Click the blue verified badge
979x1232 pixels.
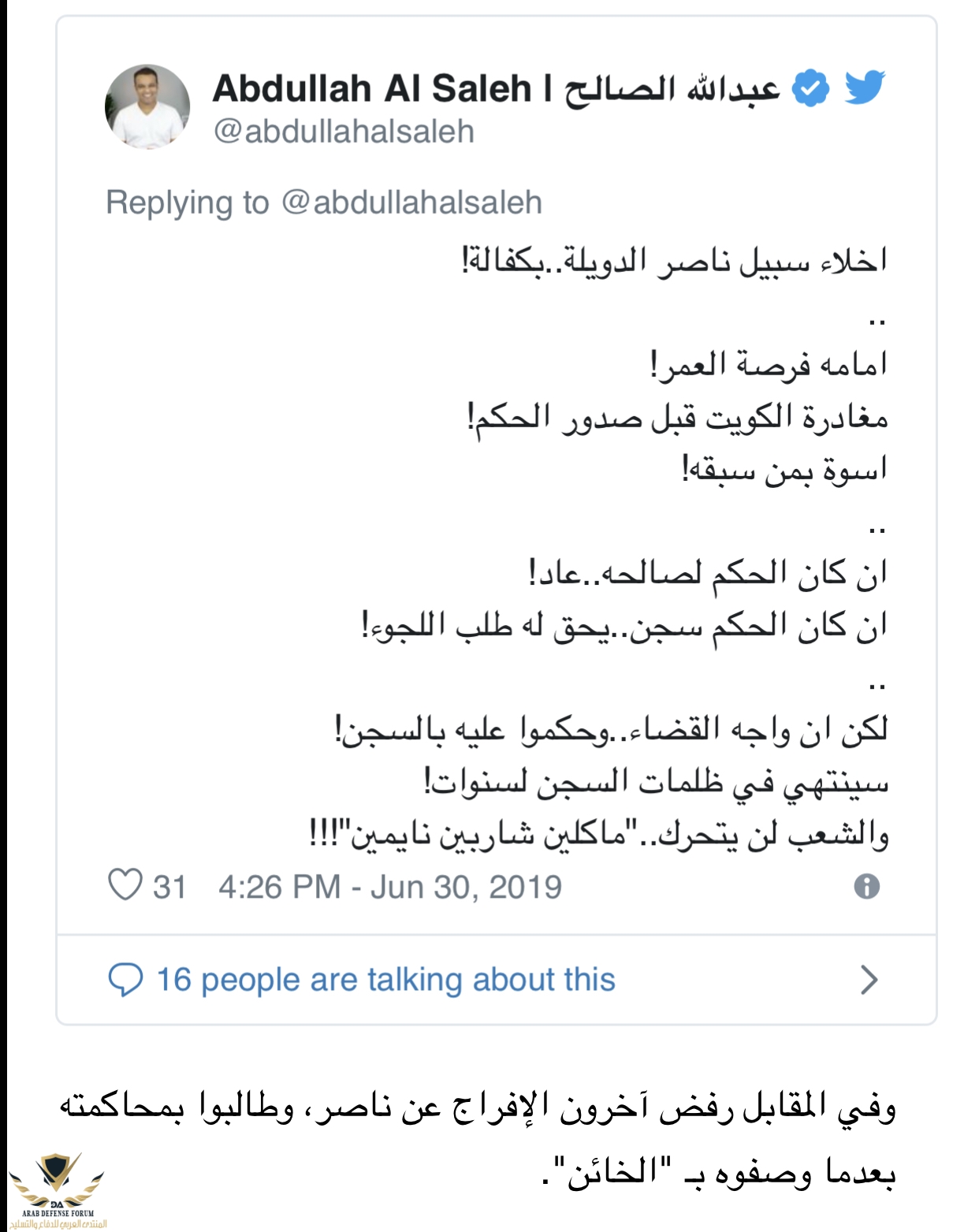click(810, 87)
